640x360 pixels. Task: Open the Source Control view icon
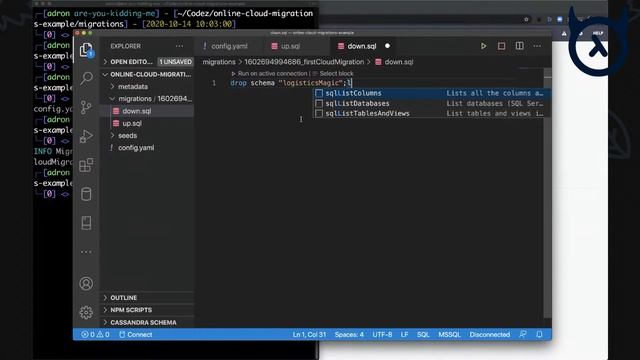pyautogui.click(x=86, y=107)
